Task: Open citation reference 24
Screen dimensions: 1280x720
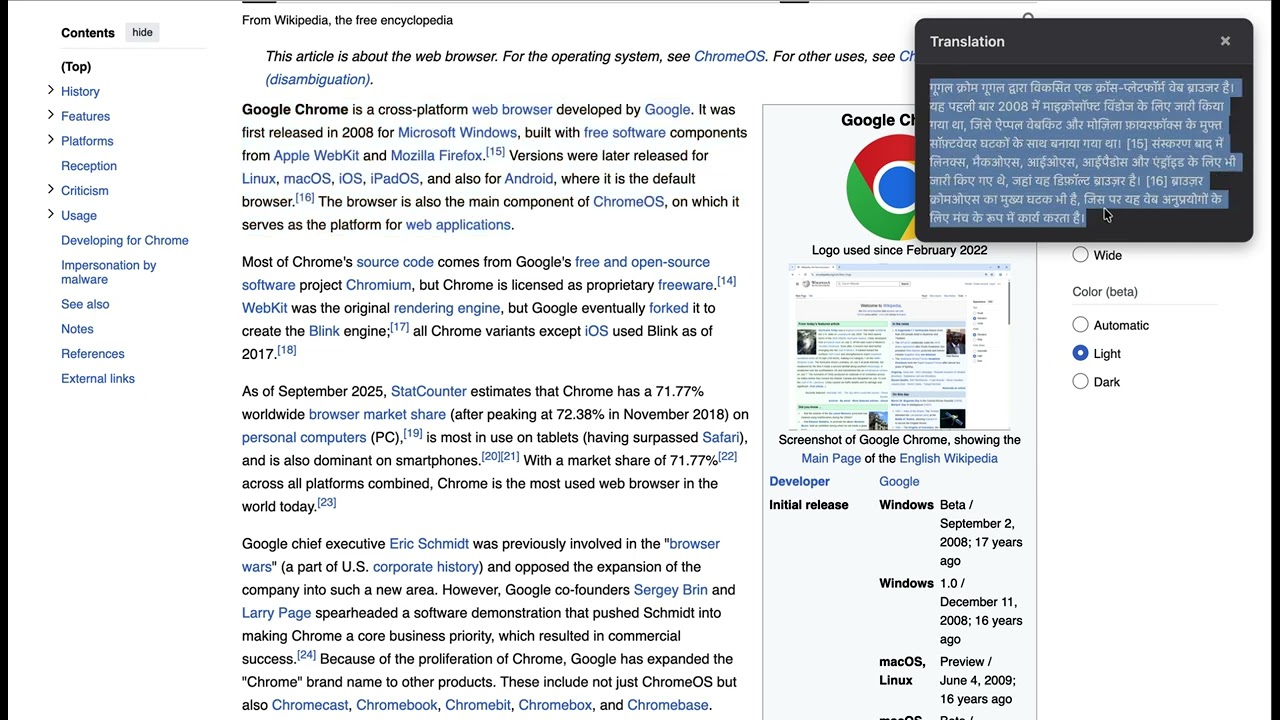Action: coord(306,655)
